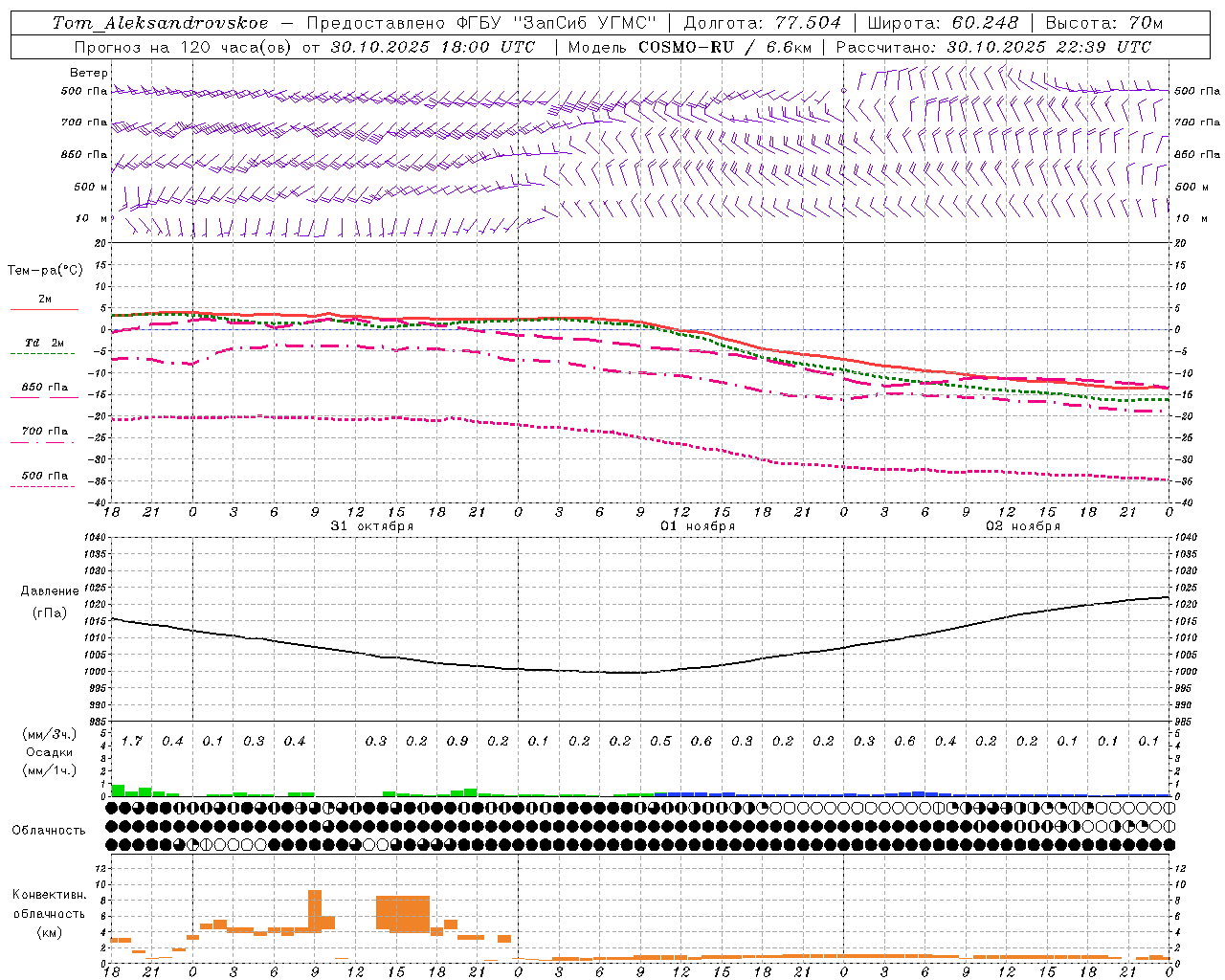Click the '850 гПа' temperature legend label

click(x=45, y=388)
